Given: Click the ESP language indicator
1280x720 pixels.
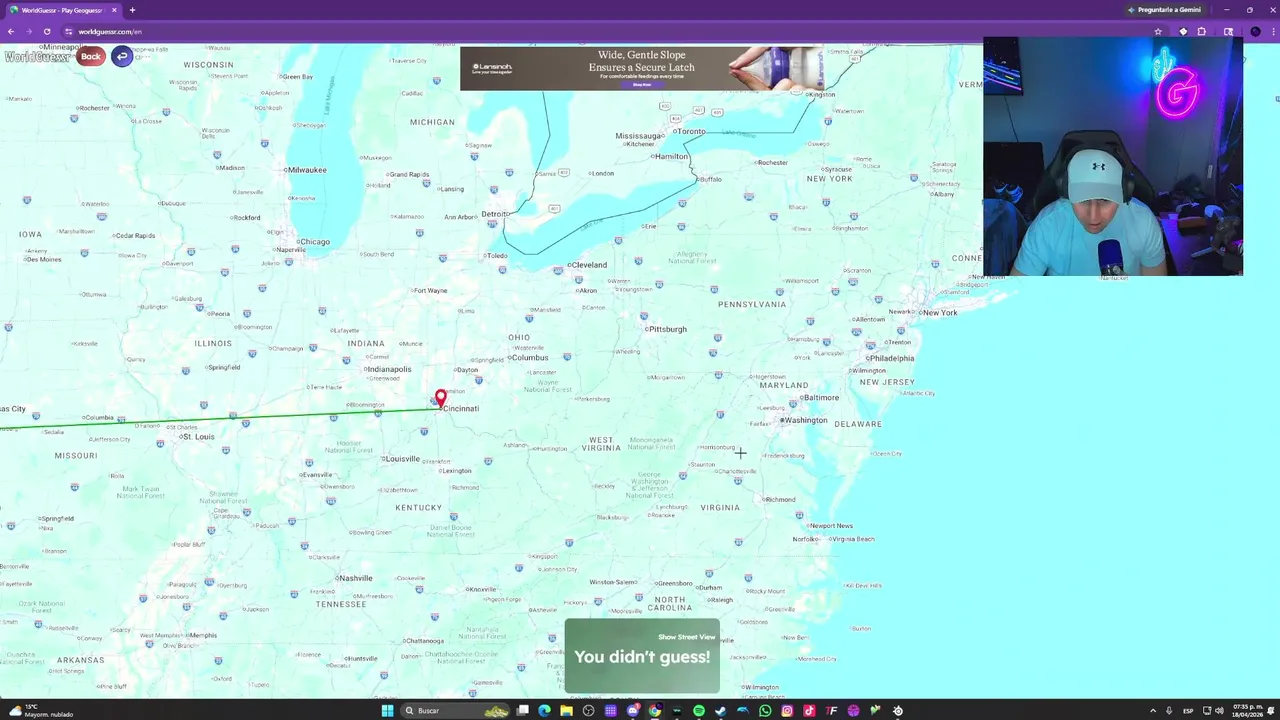Looking at the screenshot, I should click(1188, 711).
